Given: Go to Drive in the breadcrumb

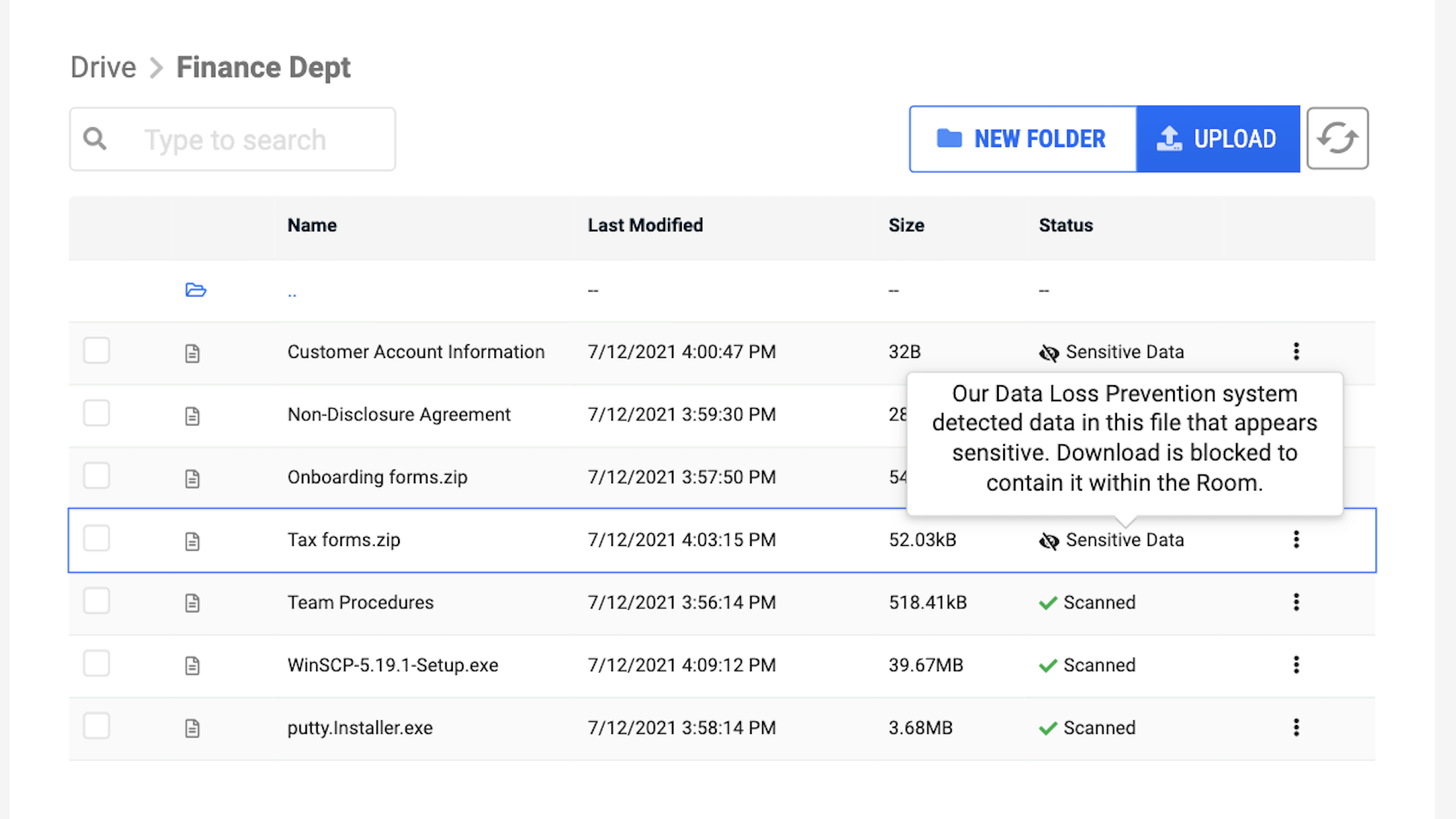Looking at the screenshot, I should (x=103, y=67).
